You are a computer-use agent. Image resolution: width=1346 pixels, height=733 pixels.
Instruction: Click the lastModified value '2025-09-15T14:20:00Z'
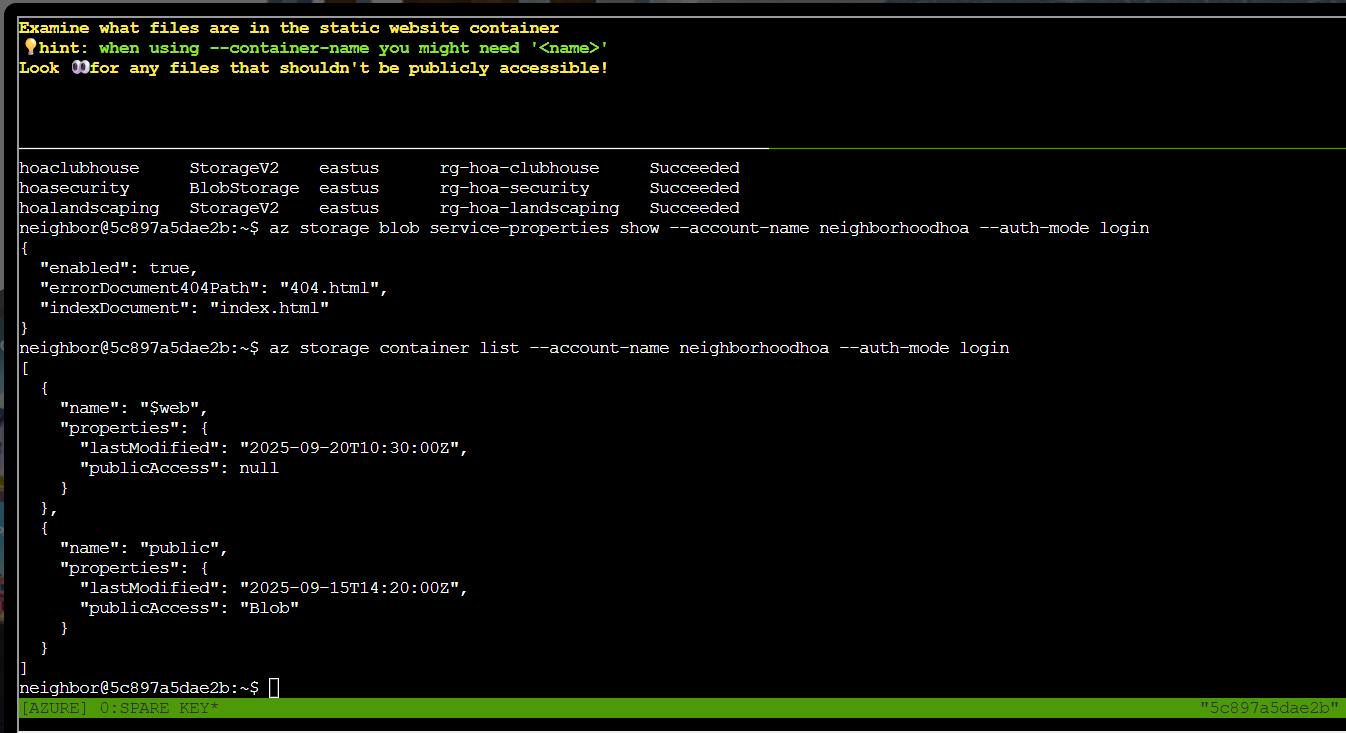click(x=349, y=588)
